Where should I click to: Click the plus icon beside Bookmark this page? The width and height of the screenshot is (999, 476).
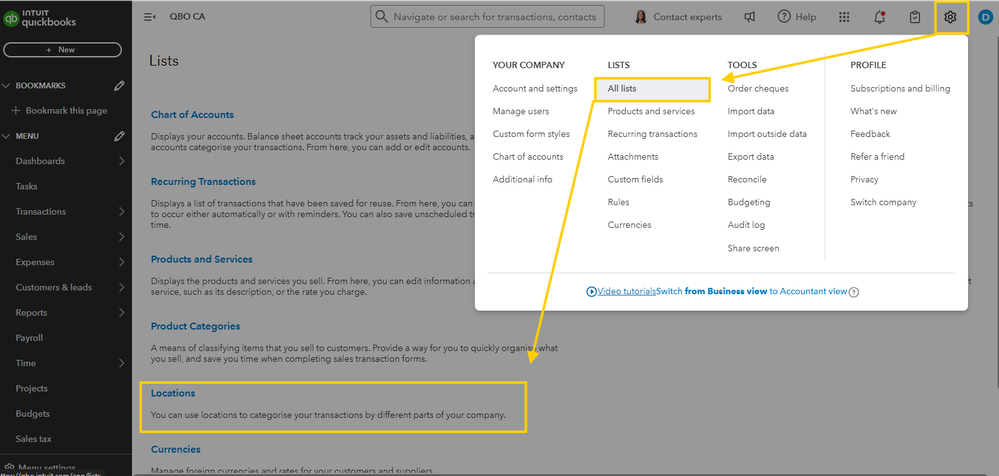point(17,111)
